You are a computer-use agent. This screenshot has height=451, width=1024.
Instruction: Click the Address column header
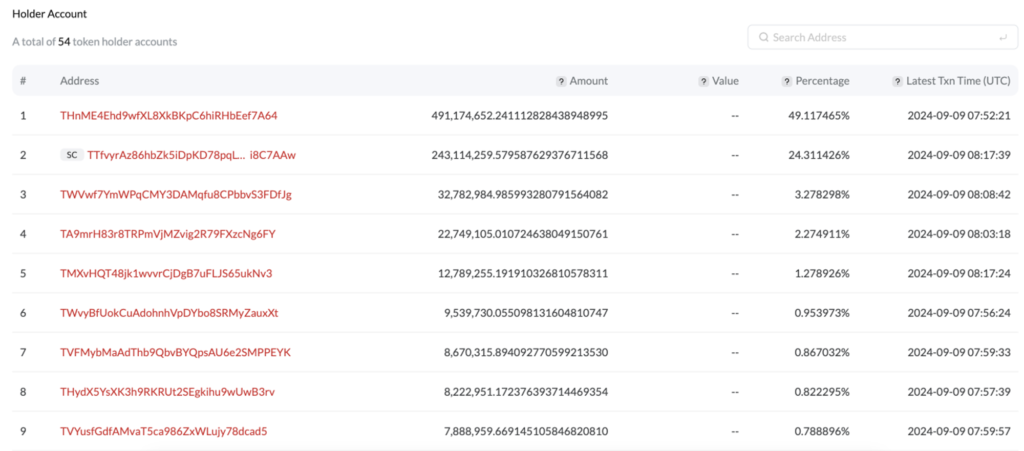80,81
